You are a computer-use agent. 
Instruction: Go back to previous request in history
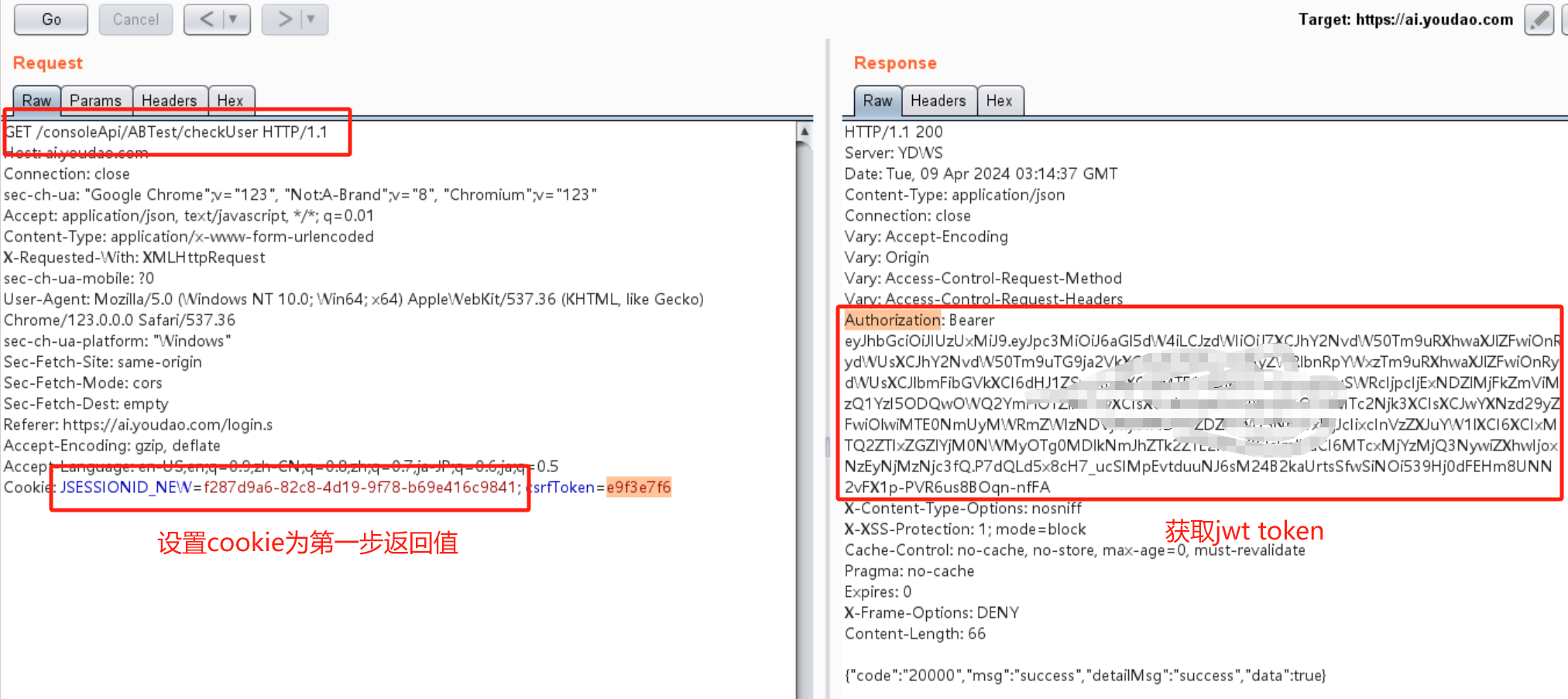207,19
